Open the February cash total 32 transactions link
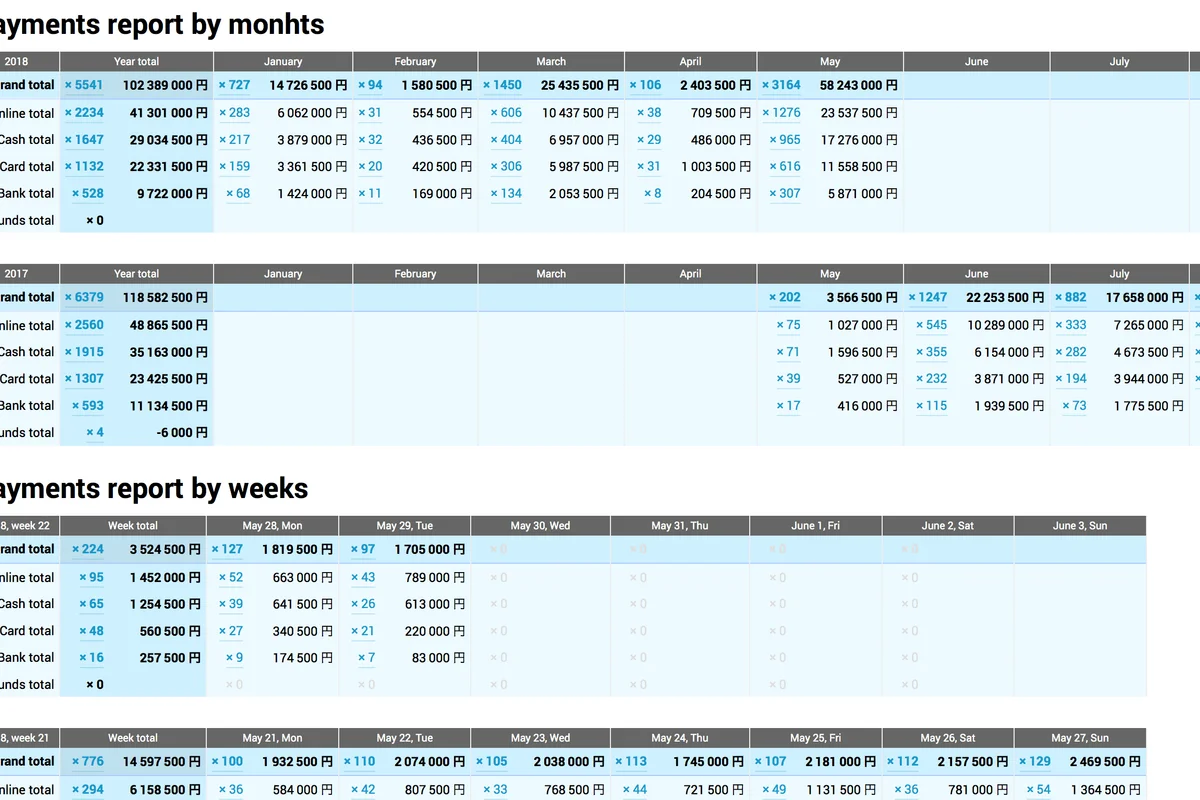This screenshot has width=1200, height=800. [x=373, y=140]
